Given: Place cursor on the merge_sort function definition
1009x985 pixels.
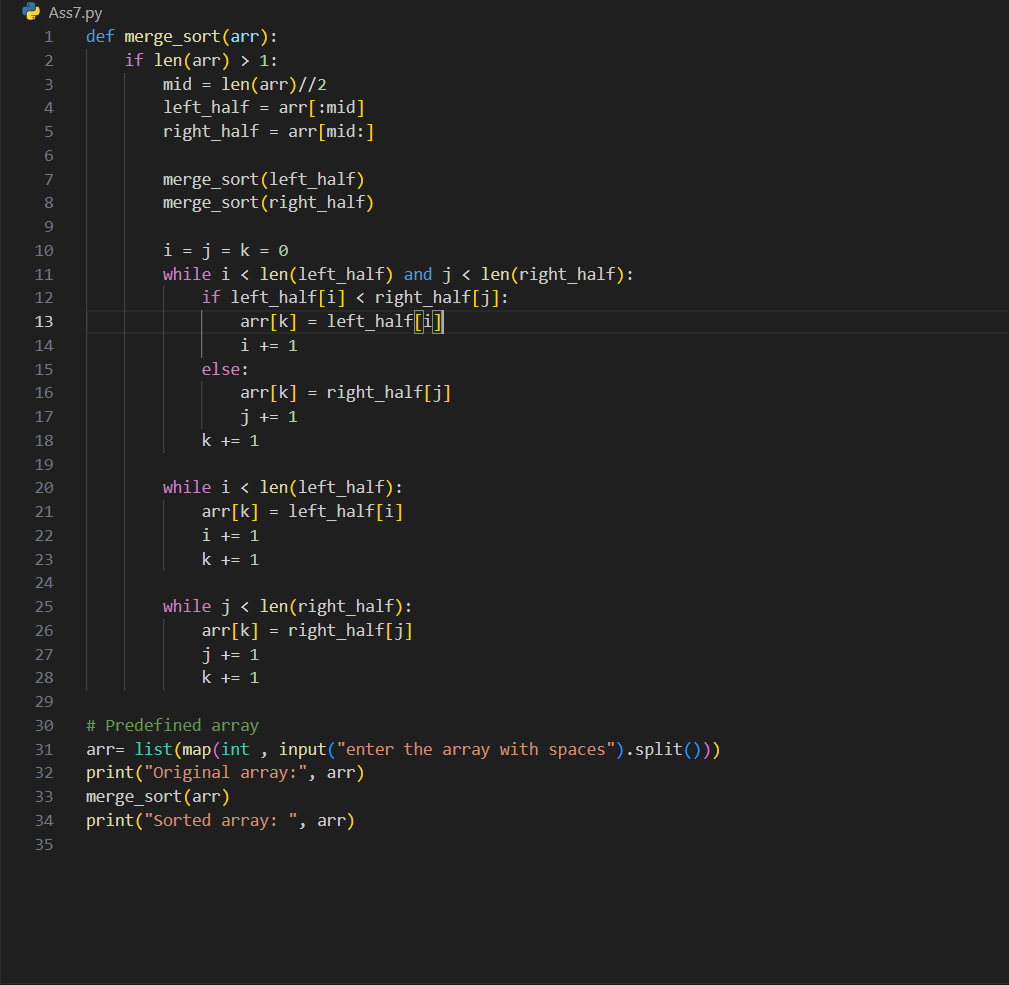Looking at the screenshot, I should pyautogui.click(x=170, y=36).
